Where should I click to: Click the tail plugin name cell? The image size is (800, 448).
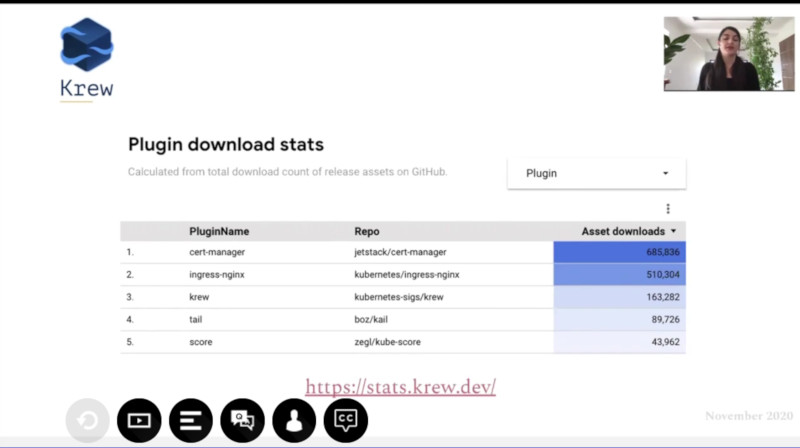coord(195,319)
